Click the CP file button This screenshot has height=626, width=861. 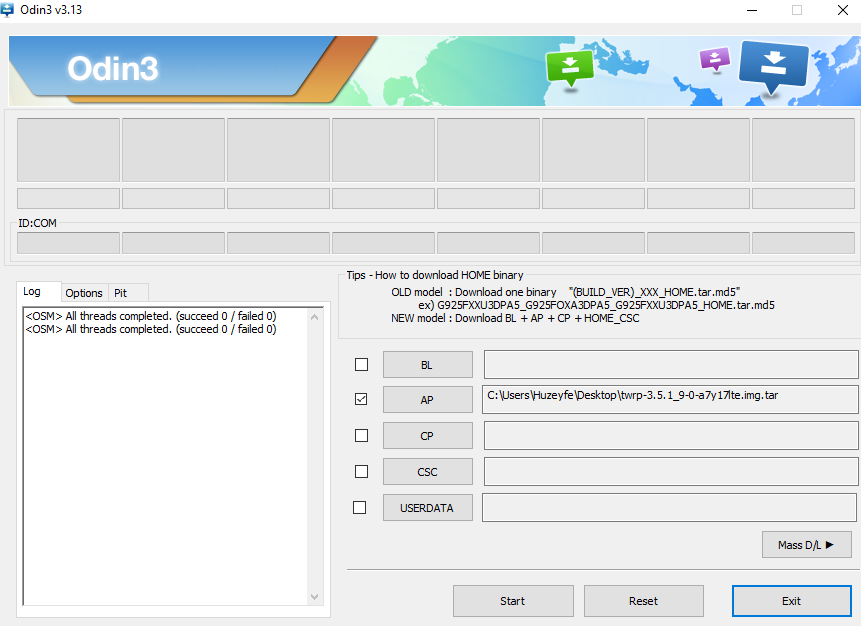click(427, 435)
